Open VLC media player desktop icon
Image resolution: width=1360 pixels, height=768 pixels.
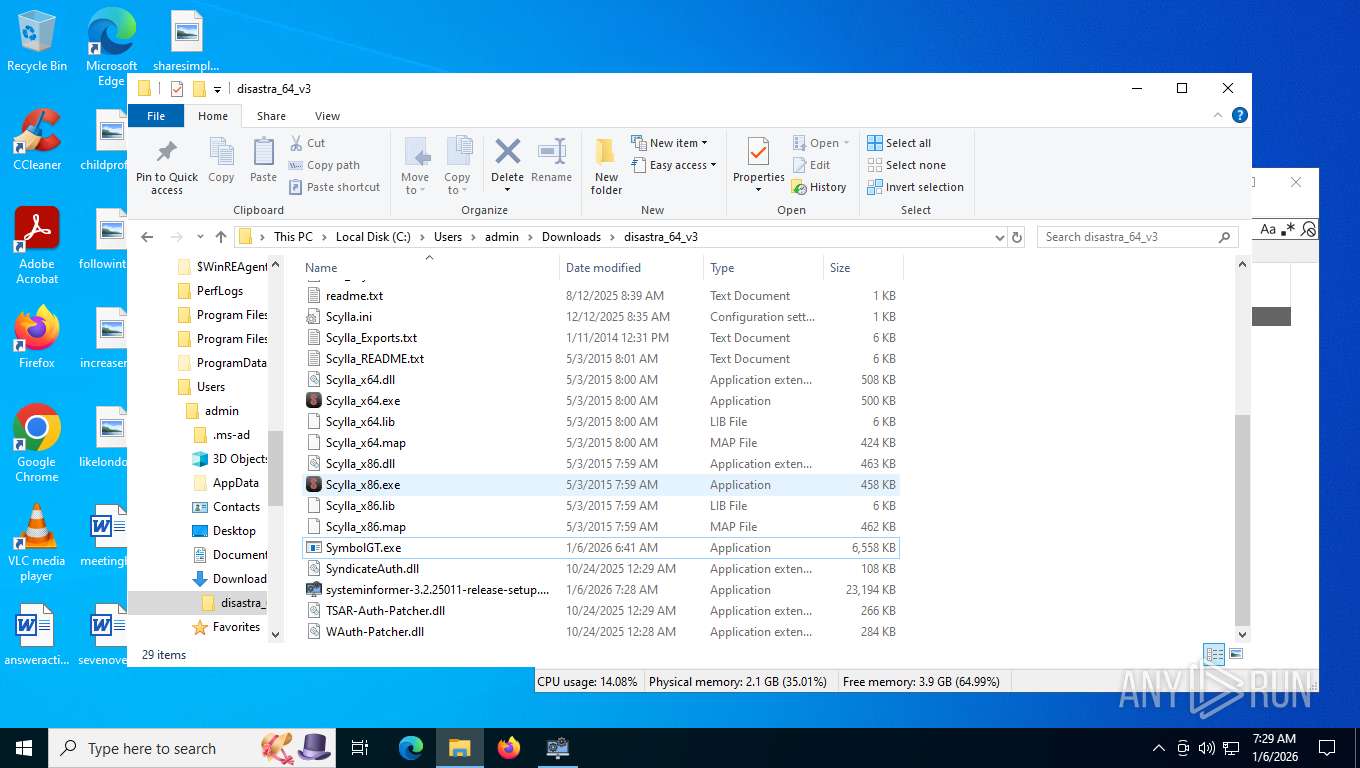[x=37, y=543]
